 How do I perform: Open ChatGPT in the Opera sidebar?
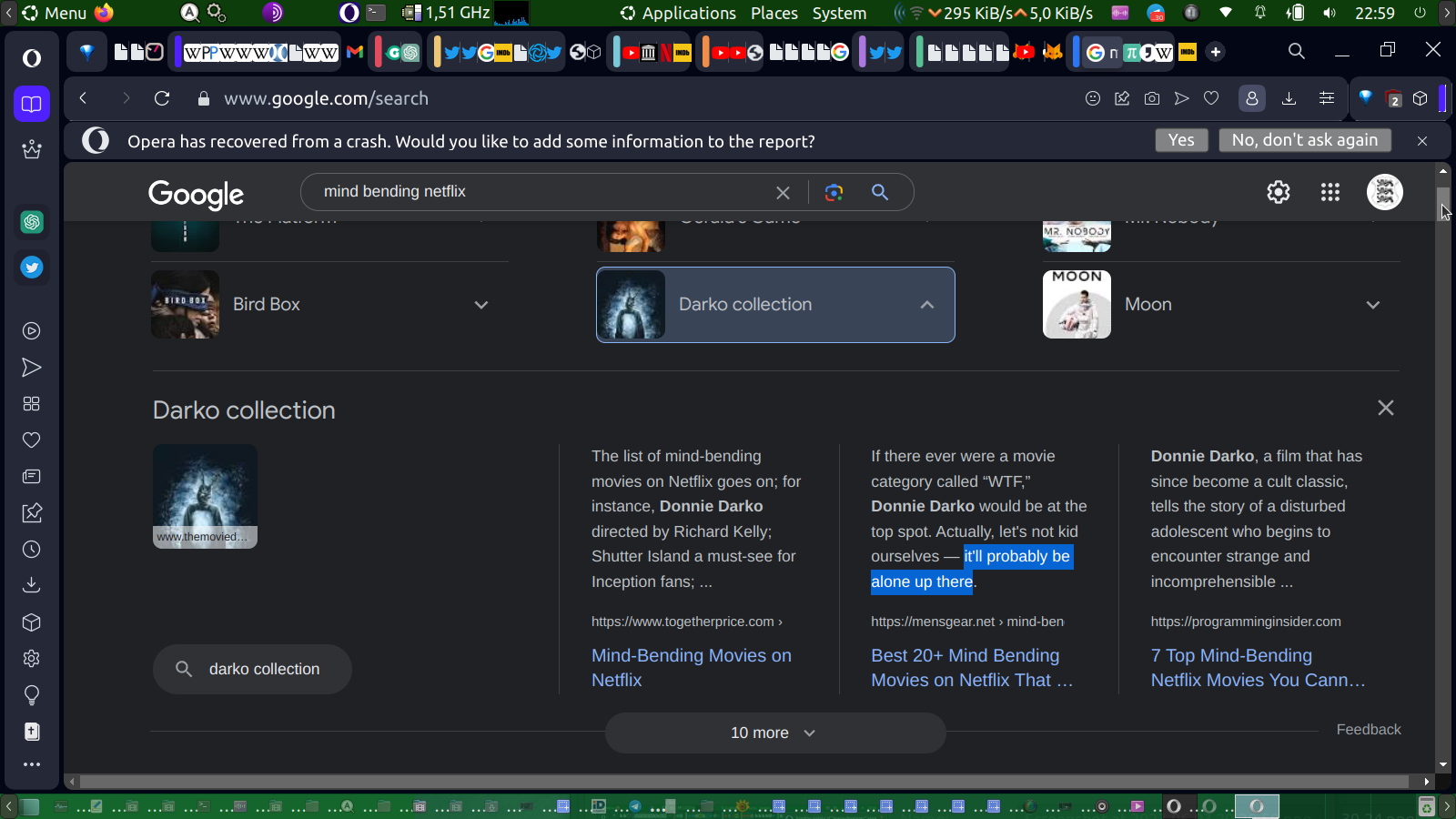pos(32,222)
